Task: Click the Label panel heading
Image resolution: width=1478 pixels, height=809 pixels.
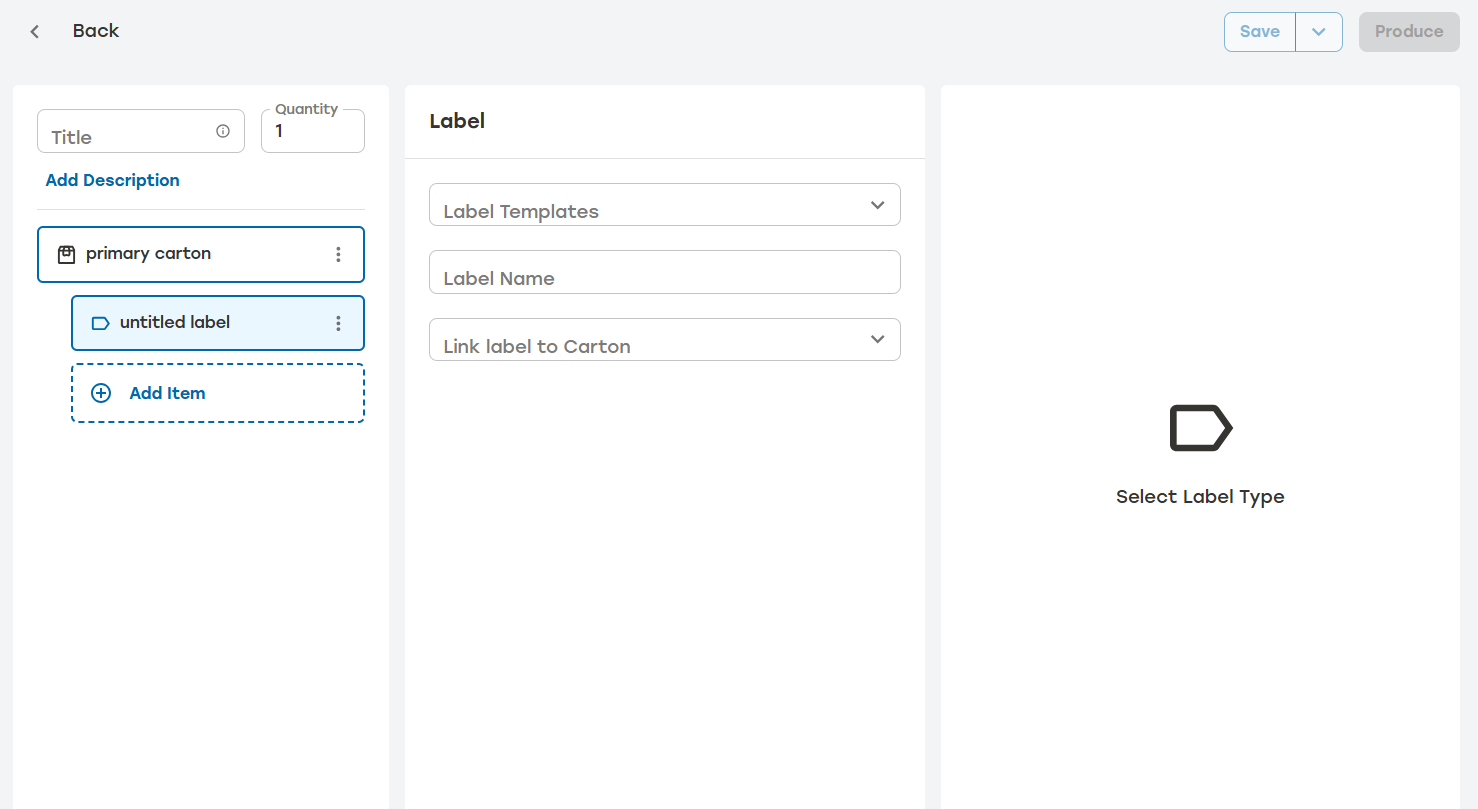Action: point(457,121)
